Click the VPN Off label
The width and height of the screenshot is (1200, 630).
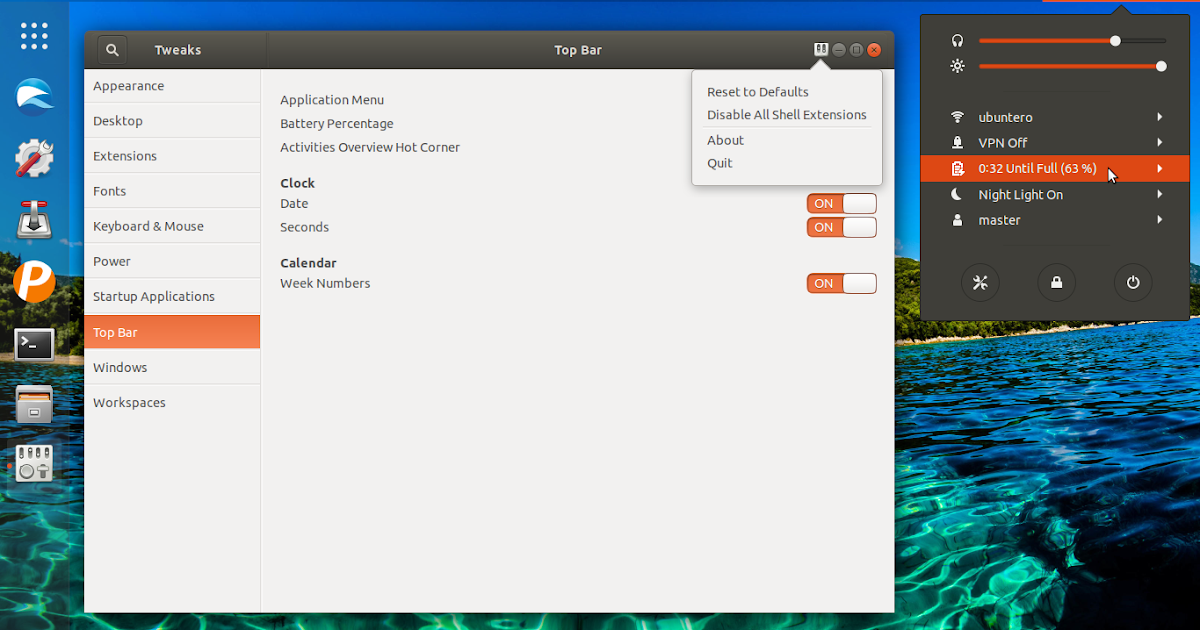(x=1003, y=143)
